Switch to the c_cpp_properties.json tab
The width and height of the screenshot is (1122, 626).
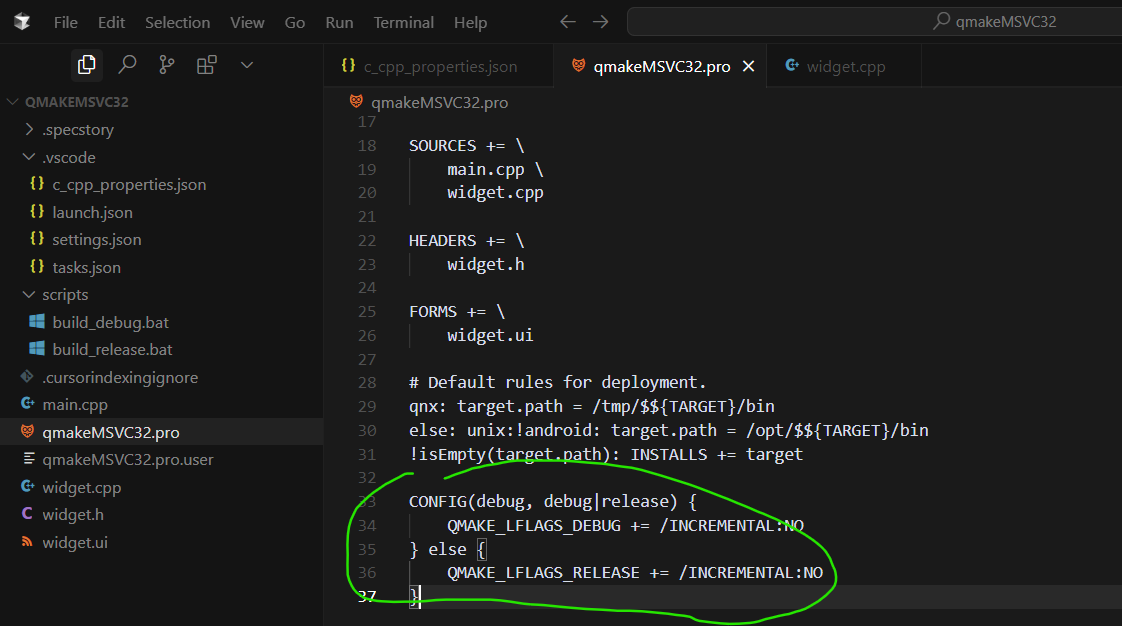[x=438, y=64]
